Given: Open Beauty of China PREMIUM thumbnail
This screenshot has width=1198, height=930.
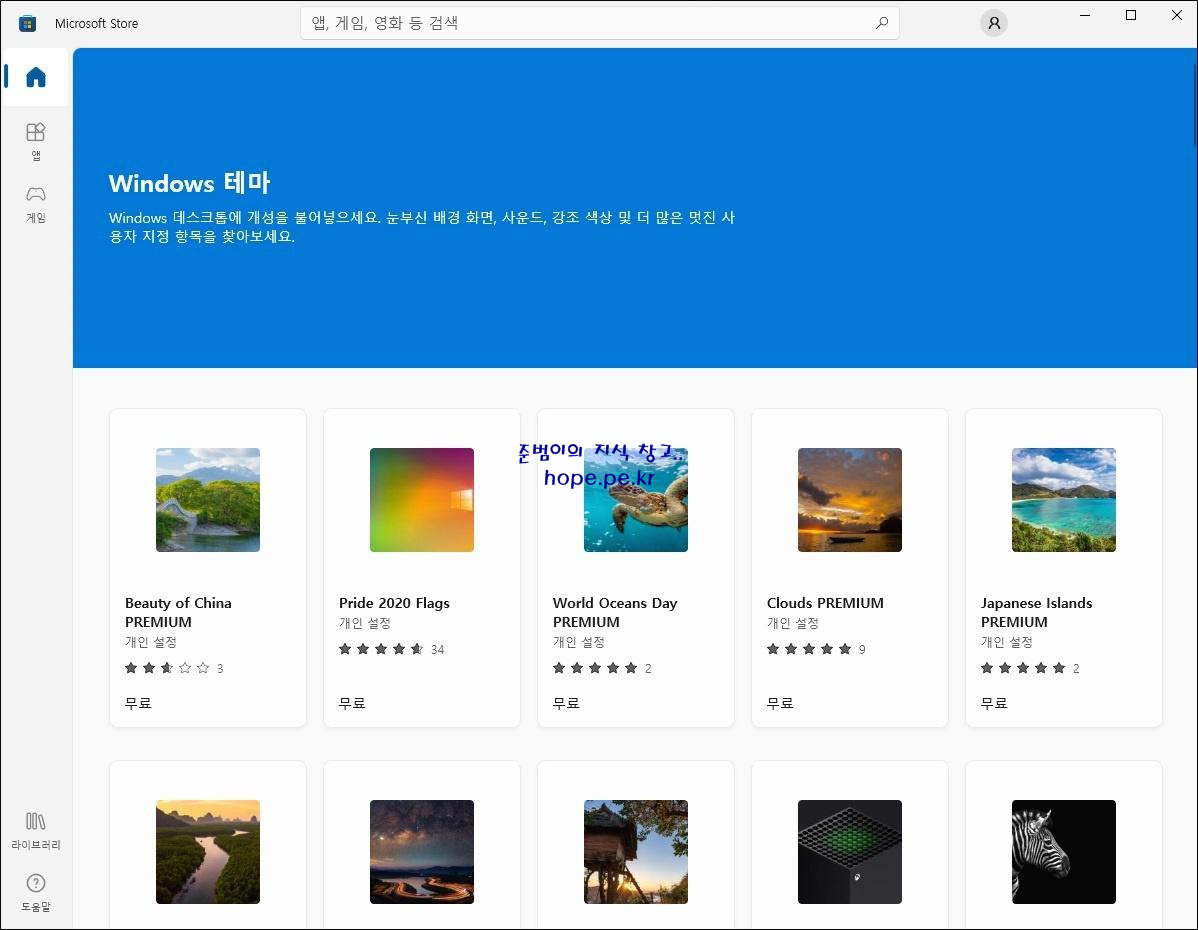Looking at the screenshot, I should pos(208,500).
